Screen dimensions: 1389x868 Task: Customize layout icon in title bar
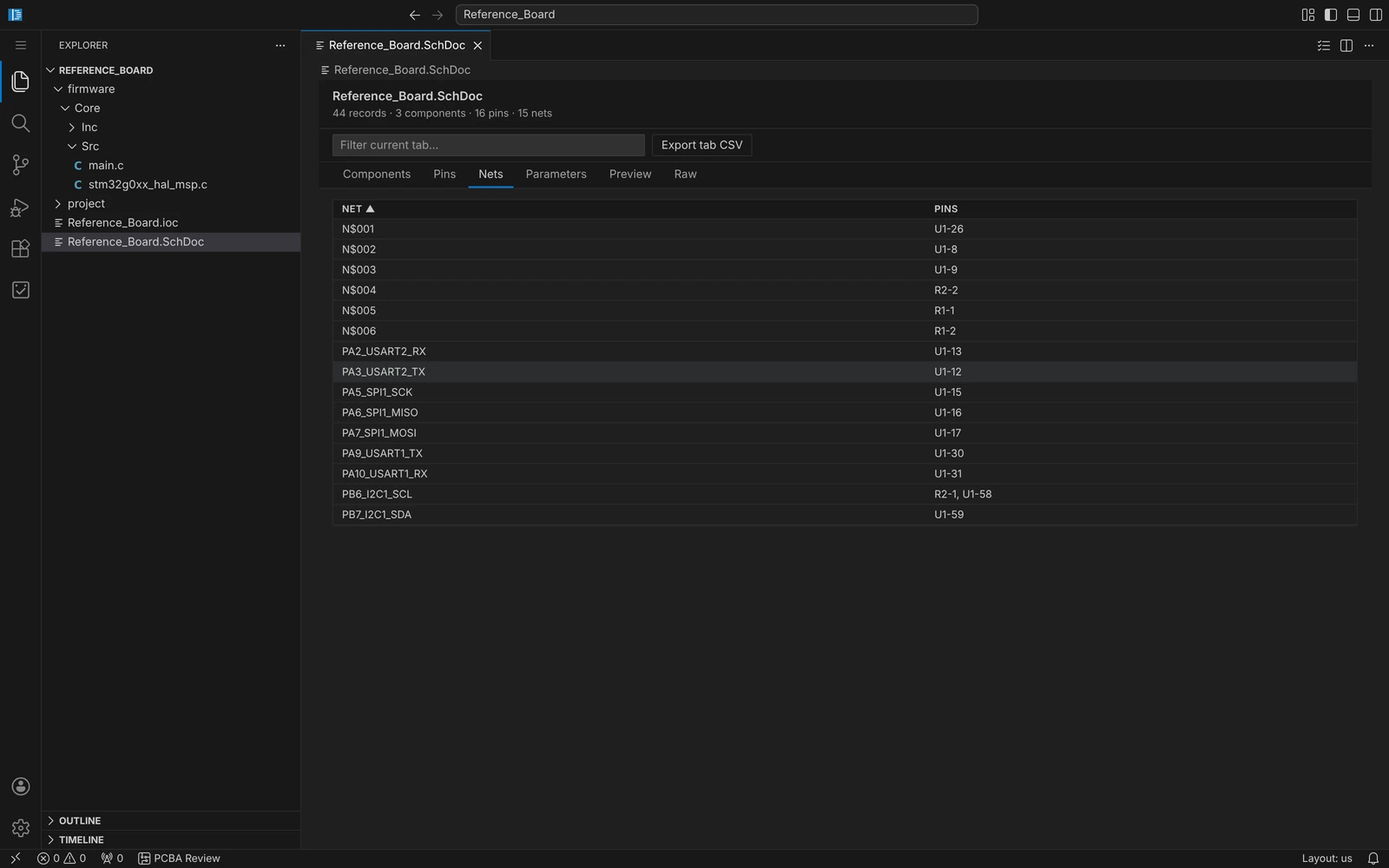click(x=1308, y=15)
